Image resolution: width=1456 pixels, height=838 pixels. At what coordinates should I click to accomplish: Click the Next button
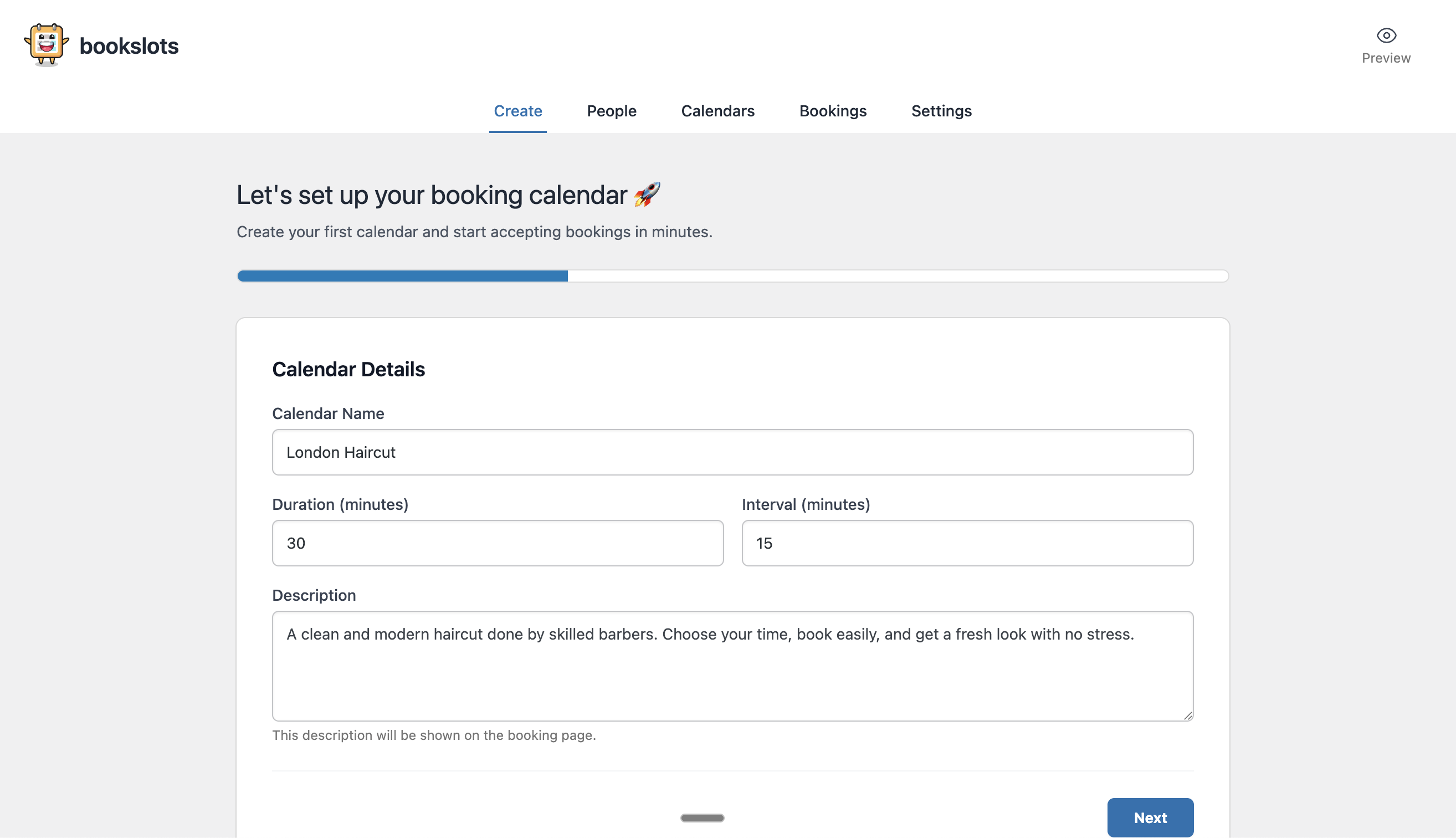pyautogui.click(x=1150, y=817)
